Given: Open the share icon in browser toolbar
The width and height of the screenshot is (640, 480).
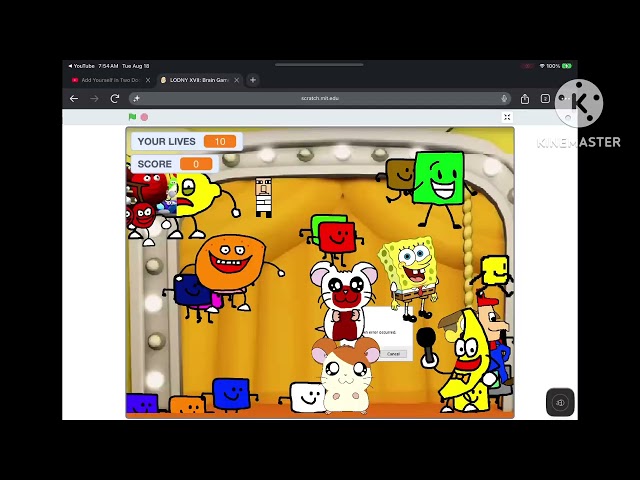Looking at the screenshot, I should (525, 98).
